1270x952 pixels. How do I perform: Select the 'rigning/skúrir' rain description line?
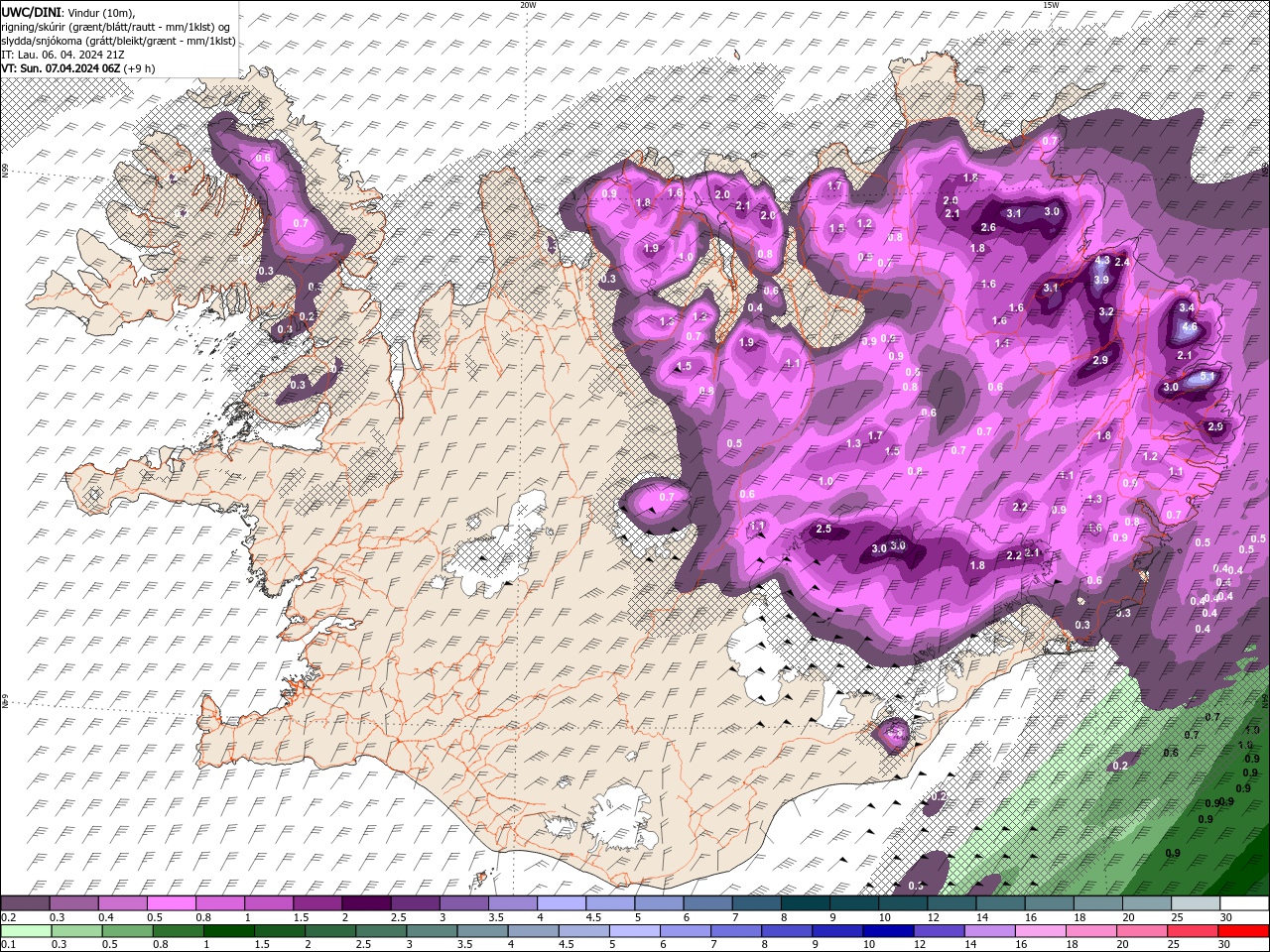(x=117, y=26)
